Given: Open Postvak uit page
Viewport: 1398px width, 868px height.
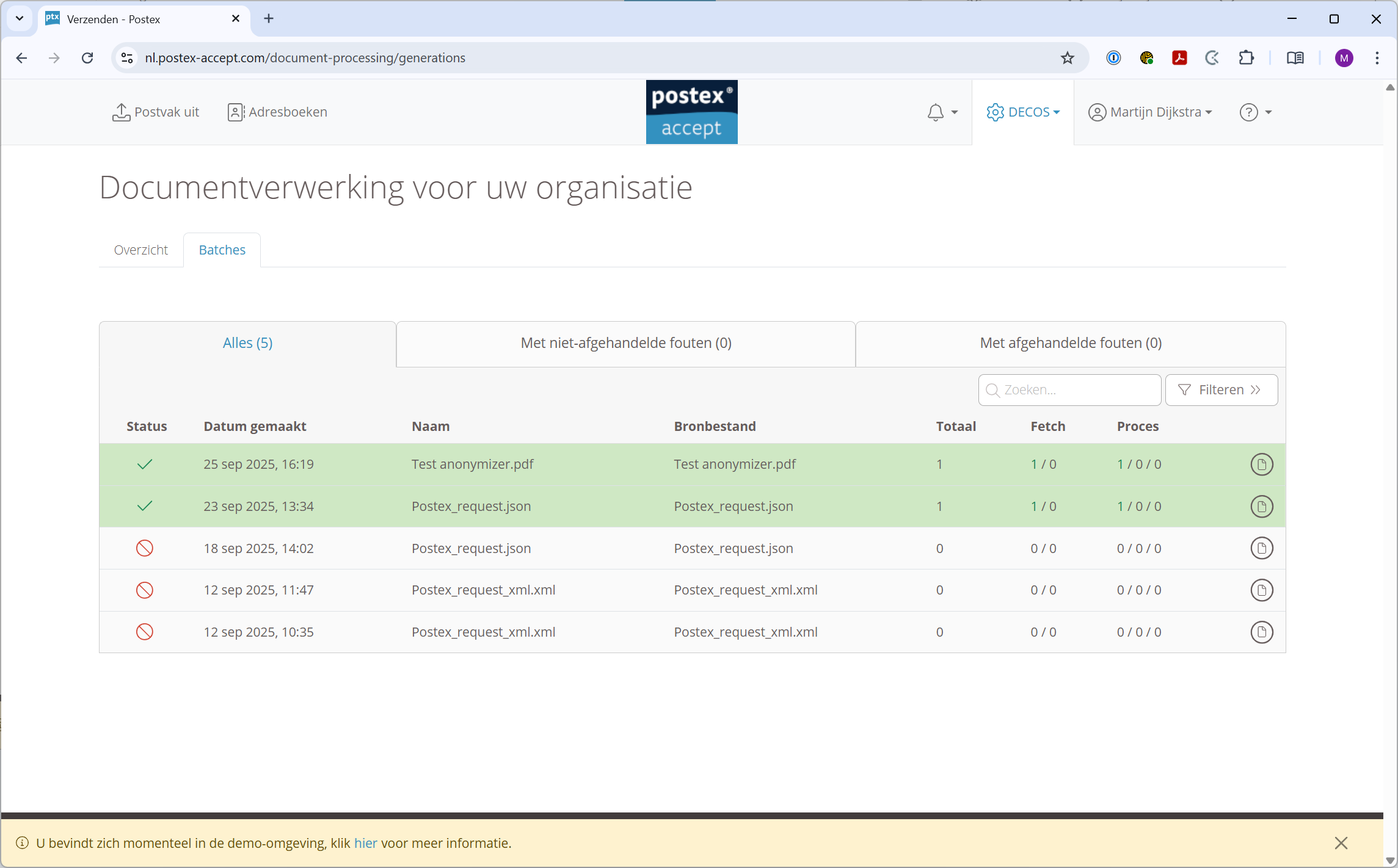Looking at the screenshot, I should pyautogui.click(x=156, y=112).
